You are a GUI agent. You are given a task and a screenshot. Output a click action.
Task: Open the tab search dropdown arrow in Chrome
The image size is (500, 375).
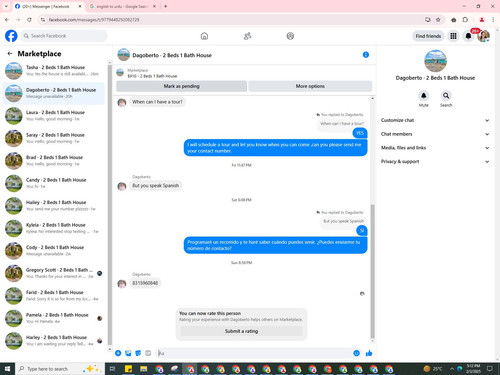coord(6,6)
